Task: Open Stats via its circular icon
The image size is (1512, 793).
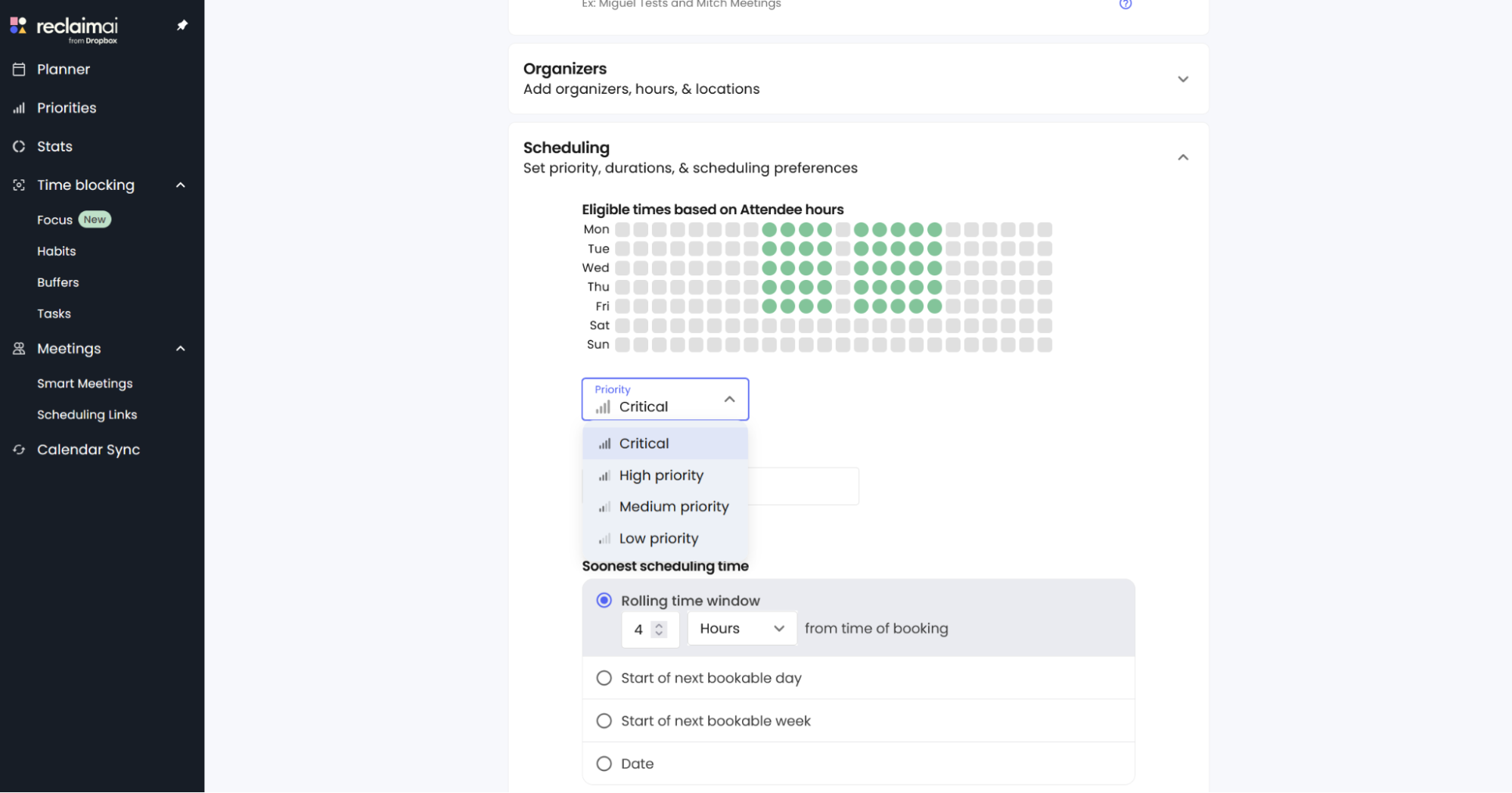Action: (x=19, y=147)
